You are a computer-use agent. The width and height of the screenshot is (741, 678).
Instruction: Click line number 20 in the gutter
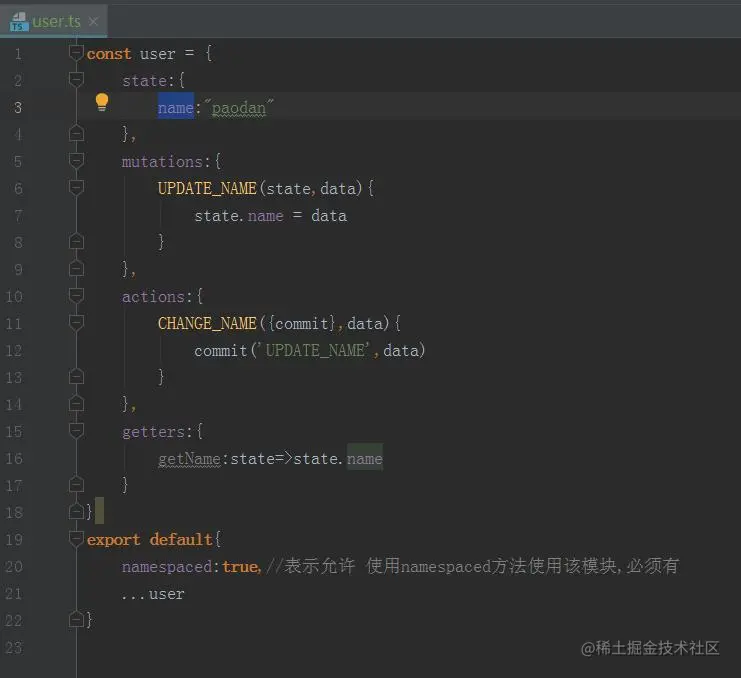click(x=14, y=566)
